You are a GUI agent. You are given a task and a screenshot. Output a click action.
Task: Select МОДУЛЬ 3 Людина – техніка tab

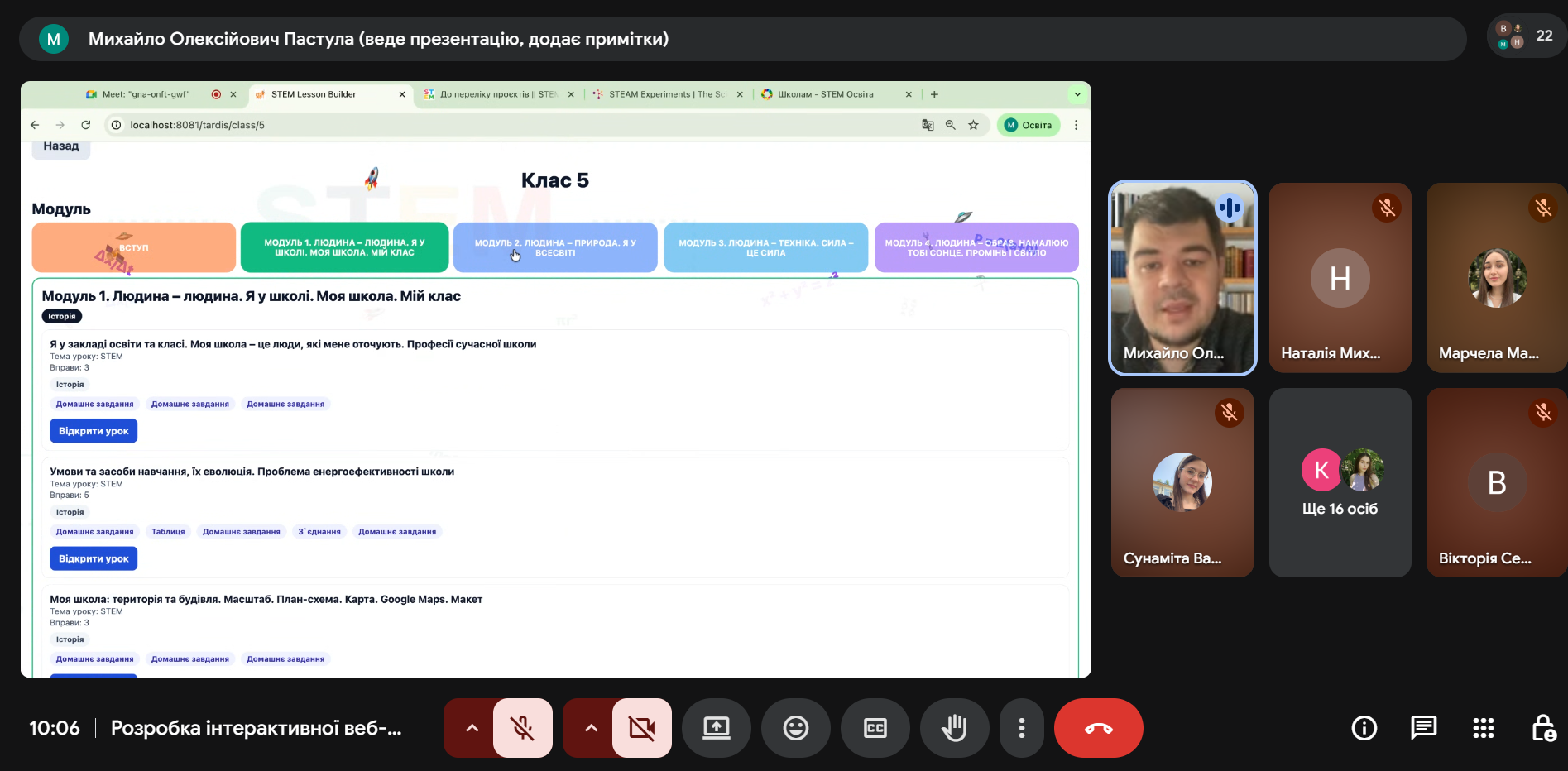point(766,247)
